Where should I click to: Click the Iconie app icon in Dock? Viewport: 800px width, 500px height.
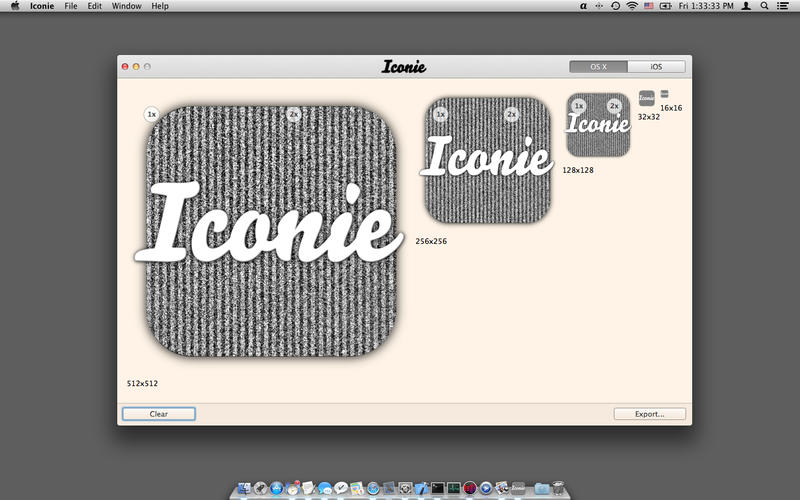pyautogui.click(x=518, y=488)
